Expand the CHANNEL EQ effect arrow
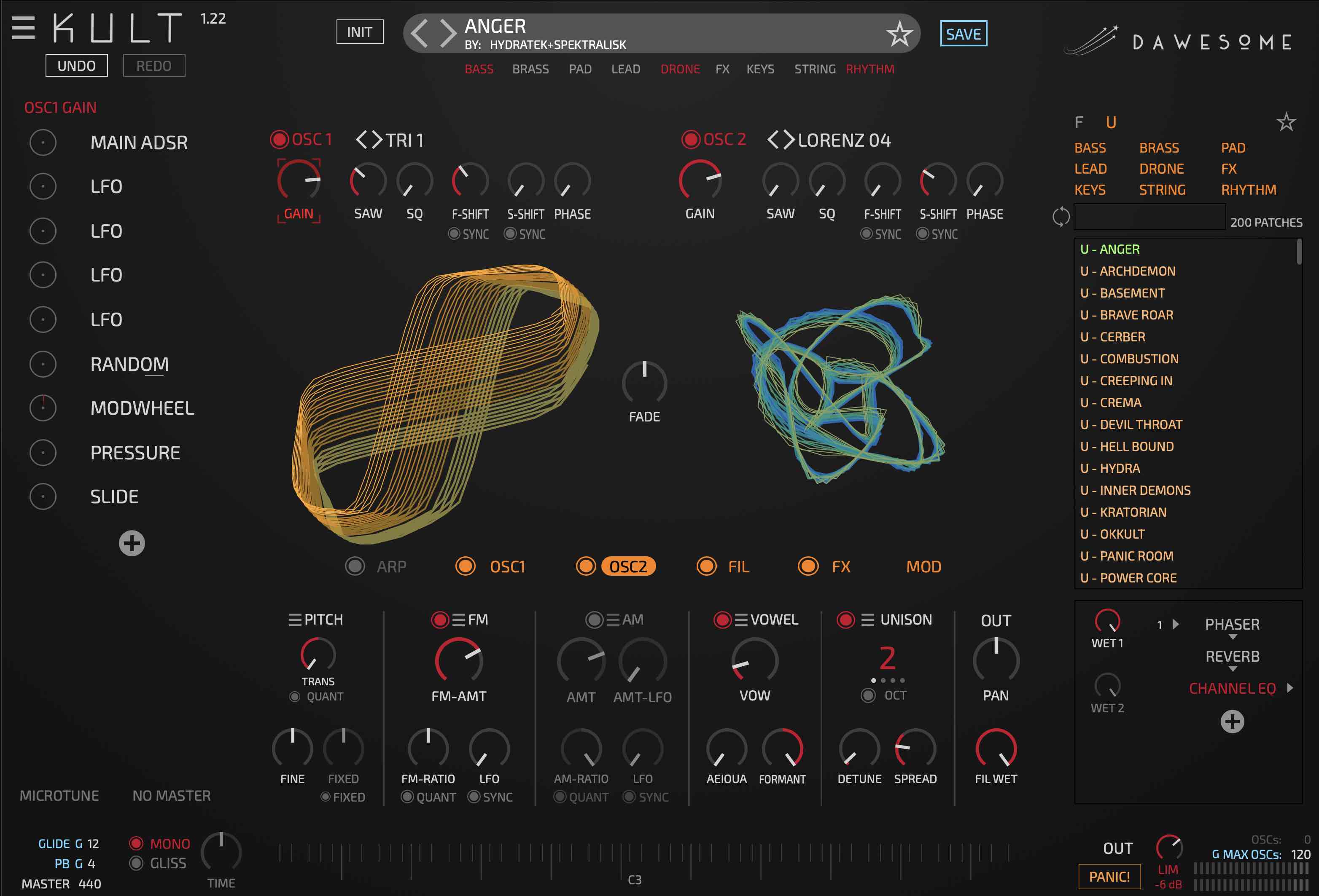This screenshot has height=896, width=1319. pyautogui.click(x=1290, y=688)
